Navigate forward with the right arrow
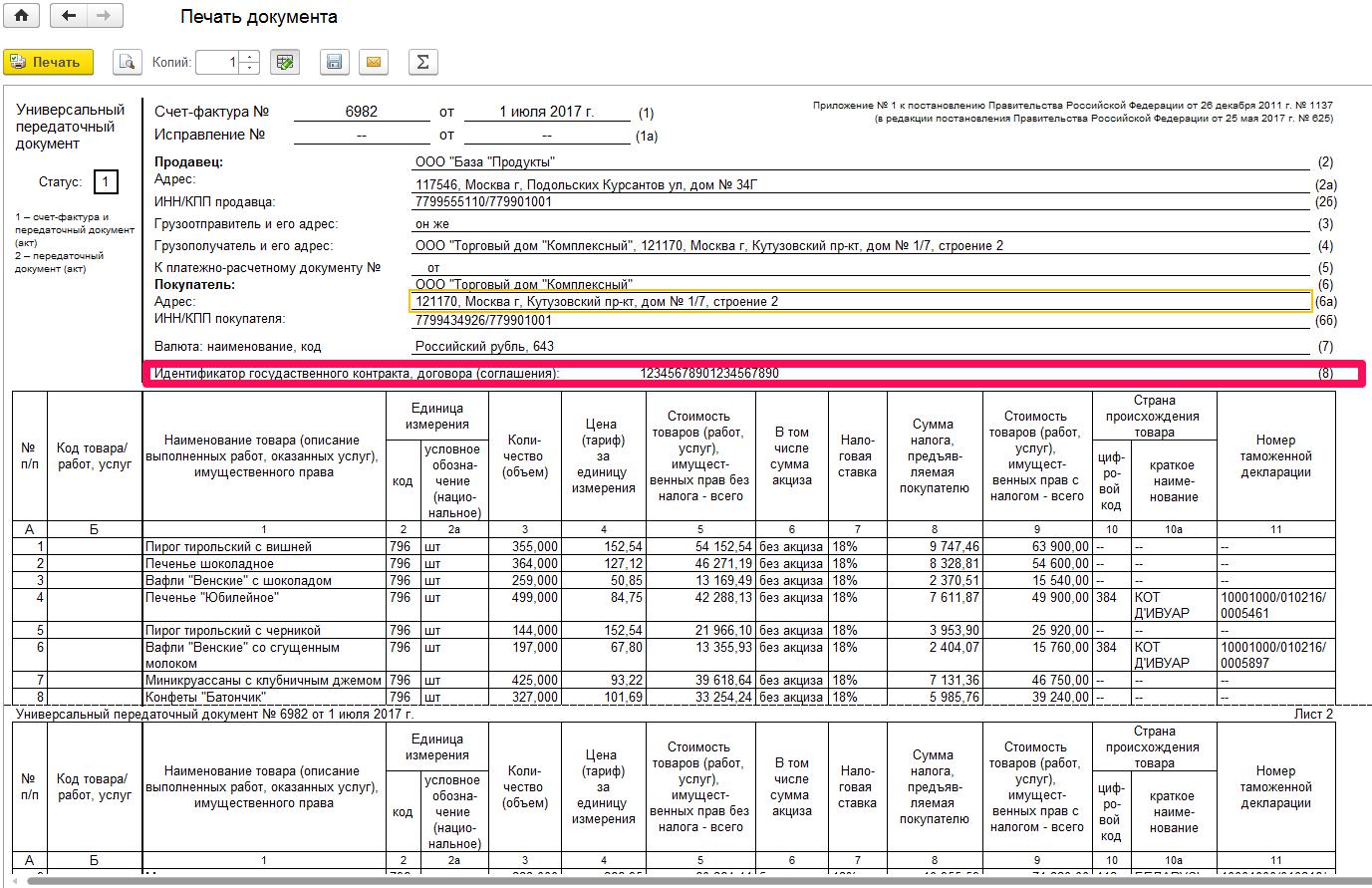This screenshot has width=1372, height=888. coord(105,16)
